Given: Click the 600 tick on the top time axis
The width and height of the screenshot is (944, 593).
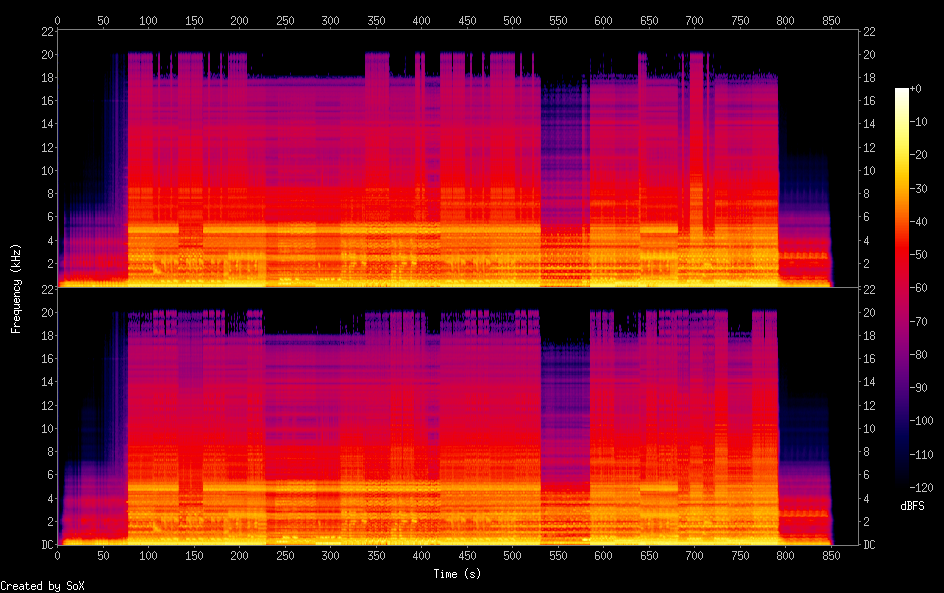Looking at the screenshot, I should [603, 20].
